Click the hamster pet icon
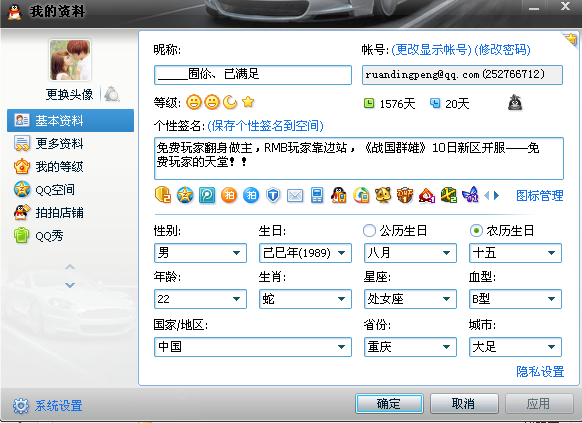Screen dimensions: 582x423 click(383, 195)
